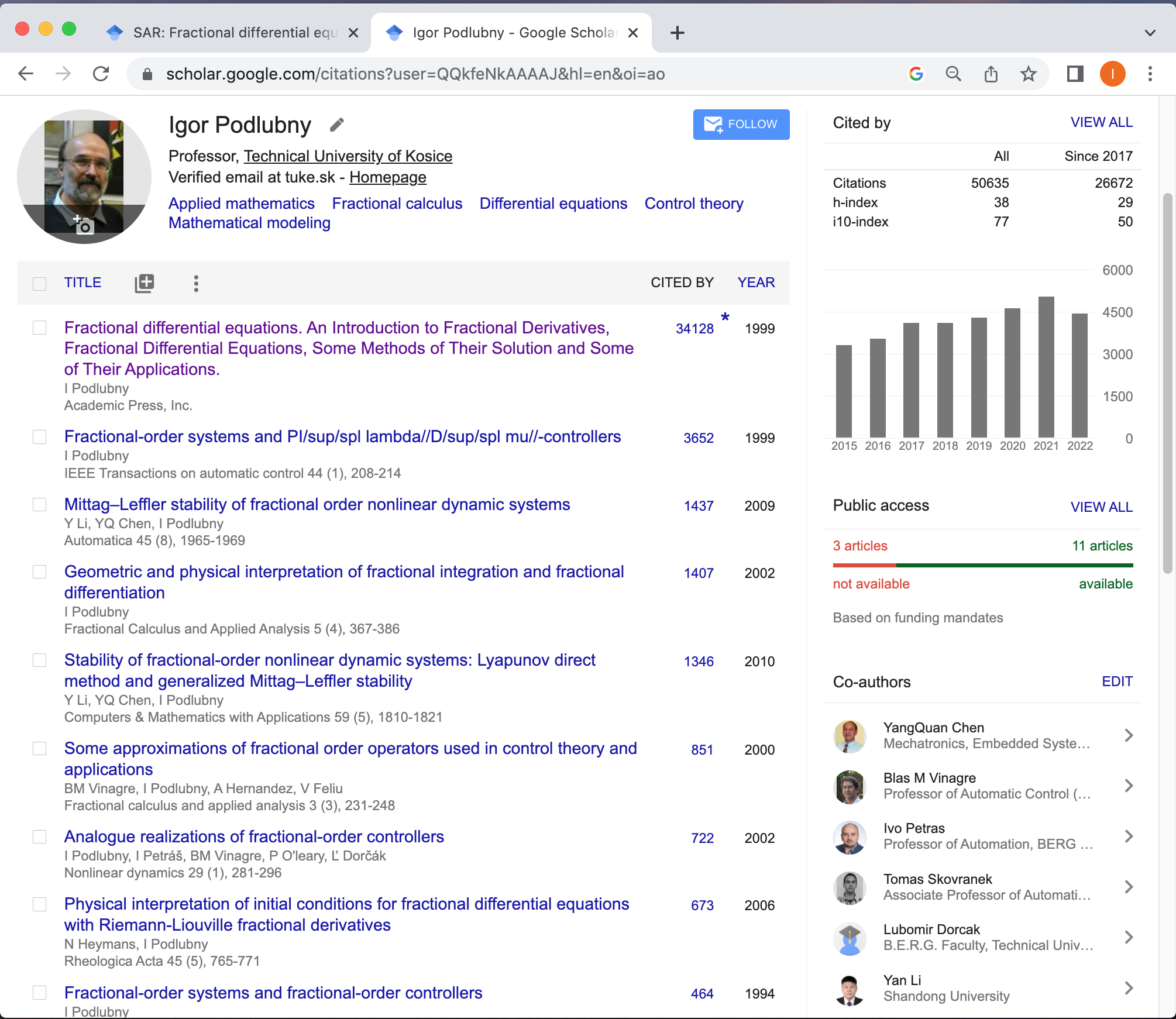Viewport: 1176px width, 1019px height.
Task: Click the share icon in the address bar
Action: coord(991,74)
